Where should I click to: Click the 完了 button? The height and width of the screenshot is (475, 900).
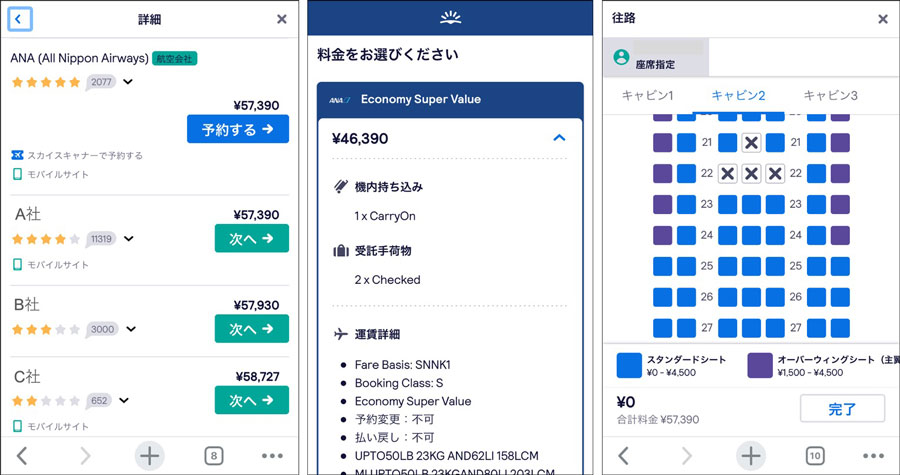coord(843,409)
